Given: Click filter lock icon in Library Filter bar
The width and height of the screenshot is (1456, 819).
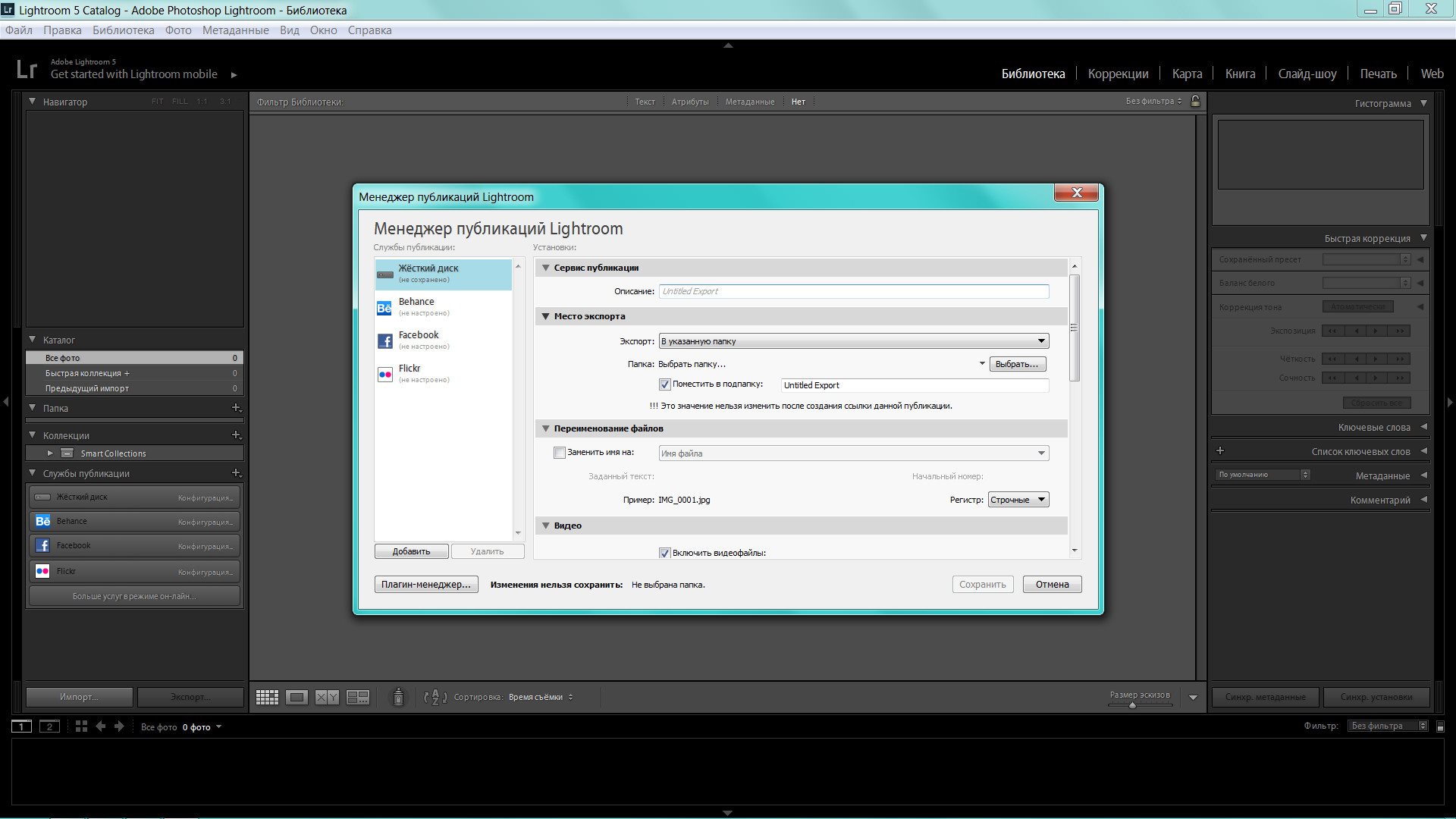Looking at the screenshot, I should point(1195,101).
